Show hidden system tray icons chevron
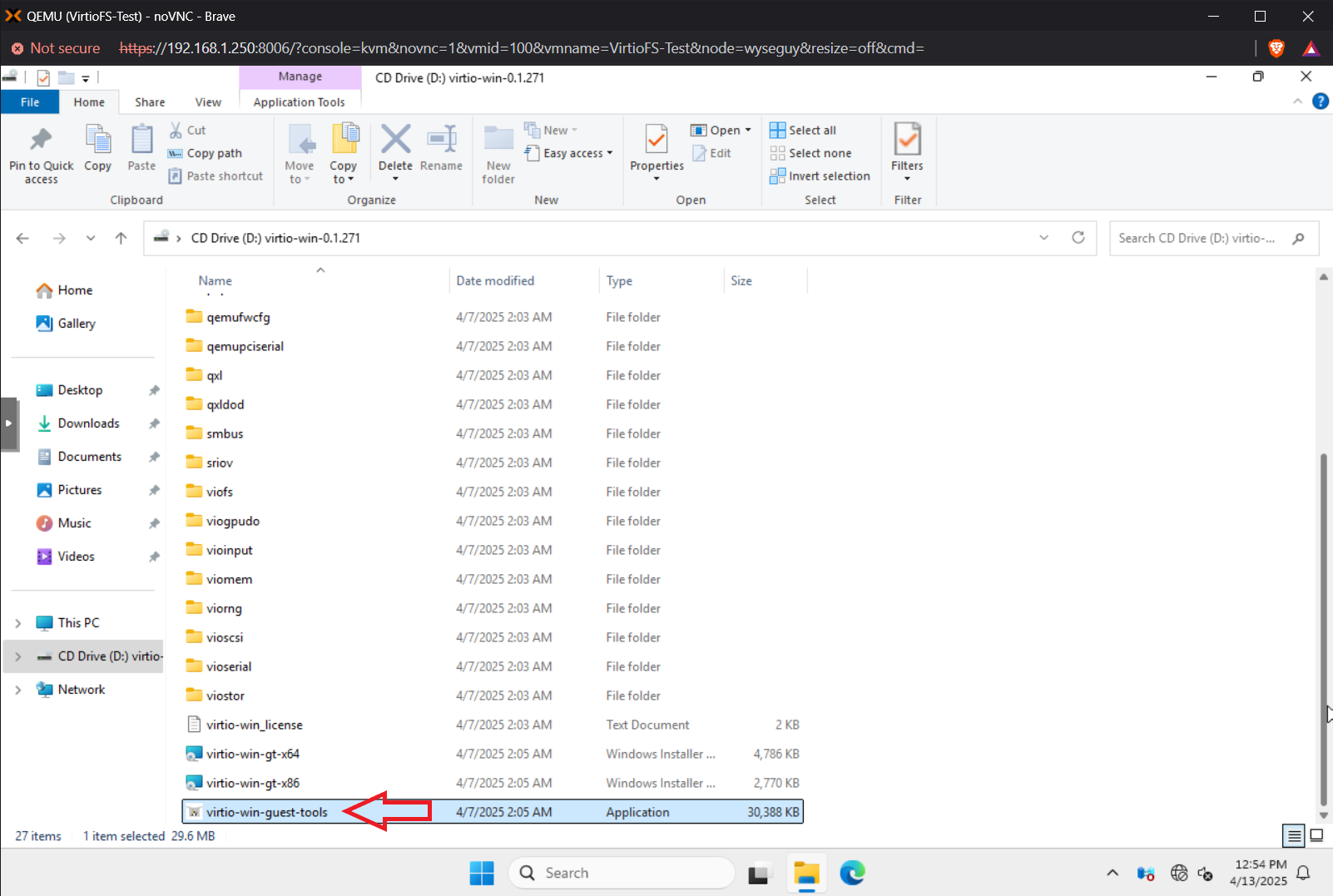Screen dimensions: 1333x896 [1112, 873]
